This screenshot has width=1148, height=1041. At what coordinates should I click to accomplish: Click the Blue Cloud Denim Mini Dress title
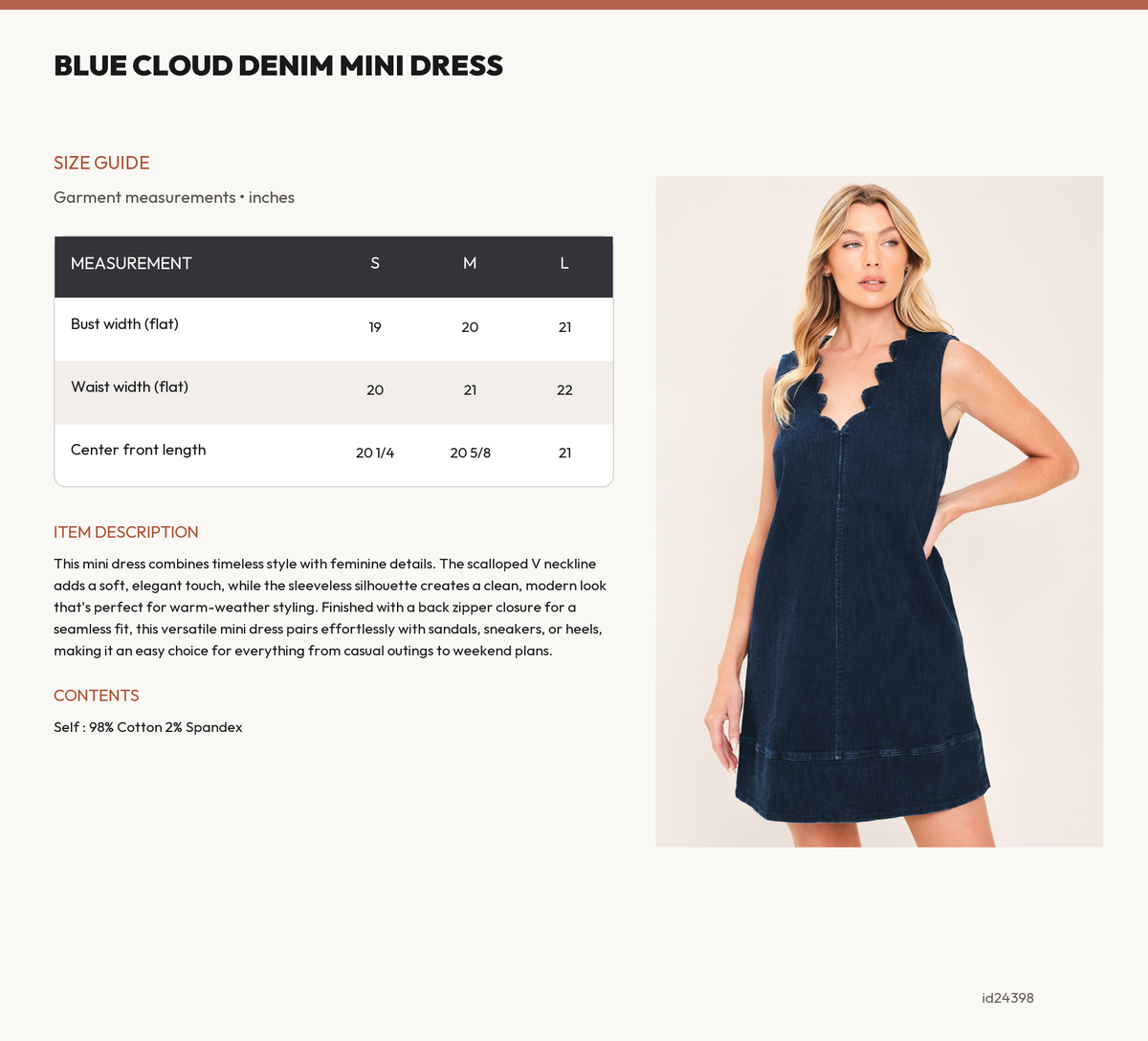[278, 66]
